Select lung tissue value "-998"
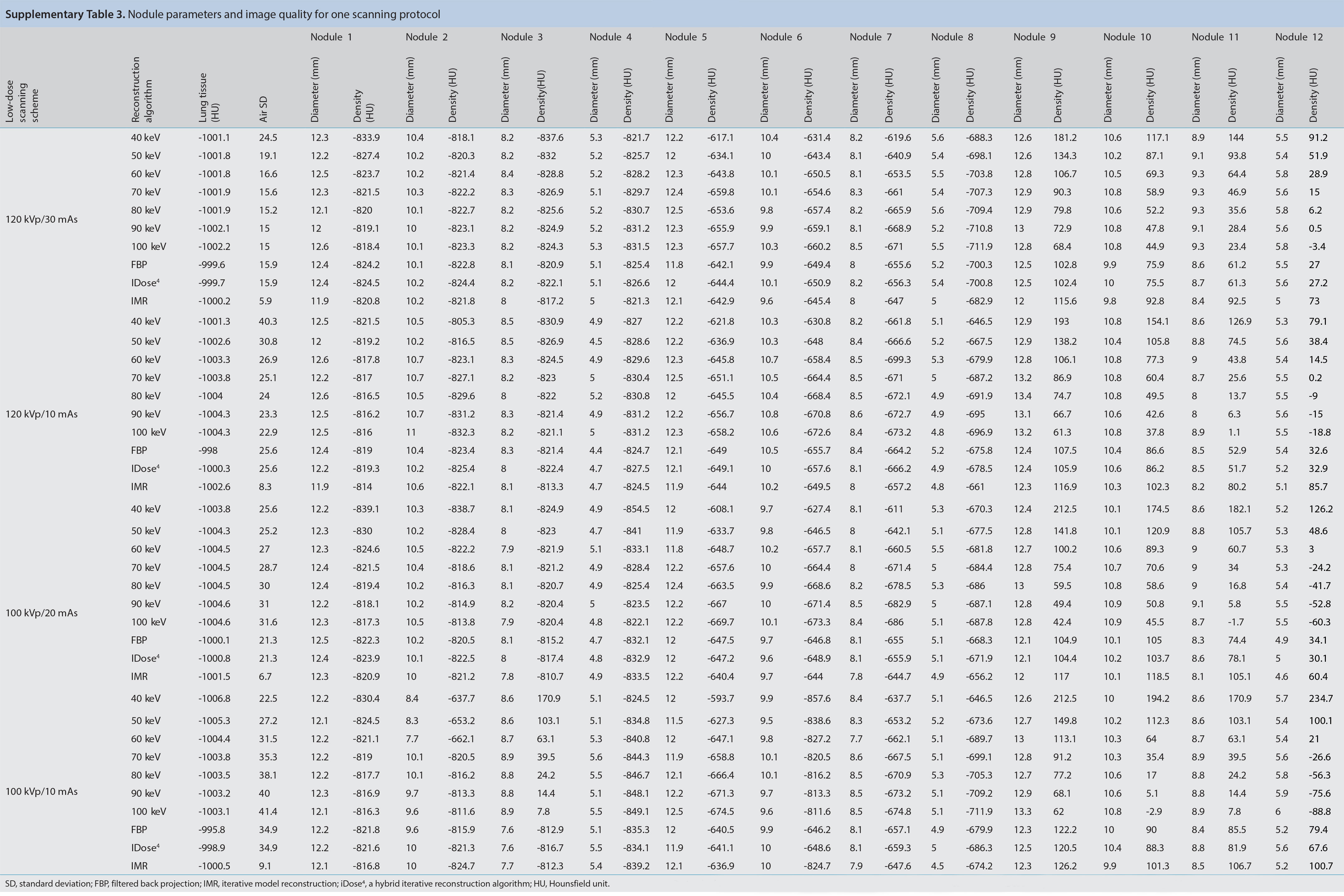The width and height of the screenshot is (1344, 896). tap(208, 451)
